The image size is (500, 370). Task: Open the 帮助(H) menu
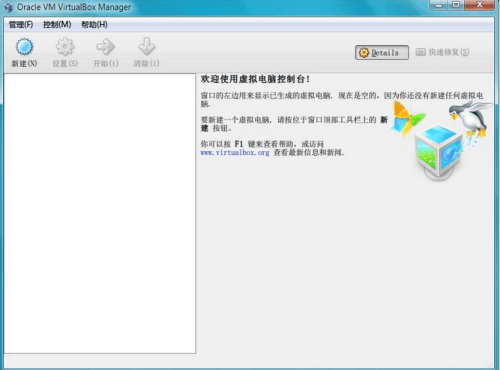pos(94,25)
